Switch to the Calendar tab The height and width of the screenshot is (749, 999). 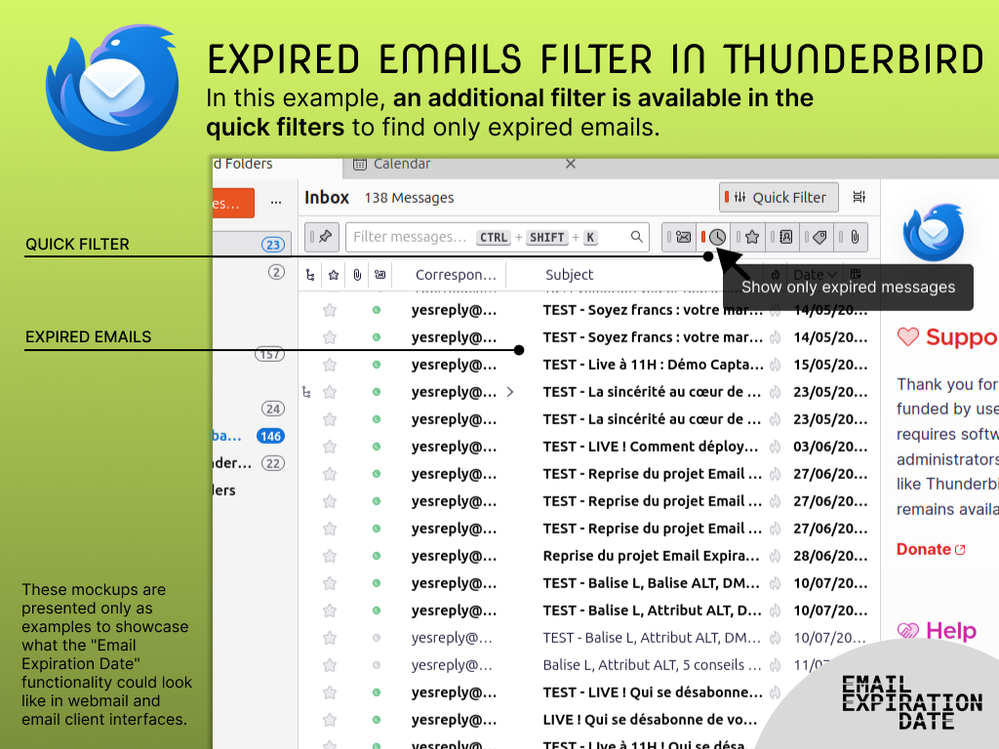point(401,164)
